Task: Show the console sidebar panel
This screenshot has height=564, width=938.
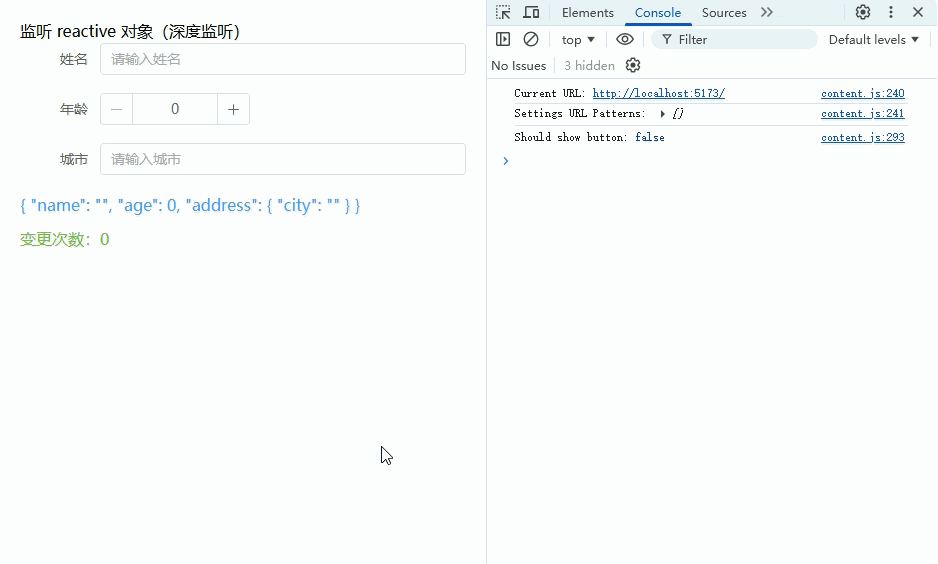Action: pyautogui.click(x=503, y=39)
